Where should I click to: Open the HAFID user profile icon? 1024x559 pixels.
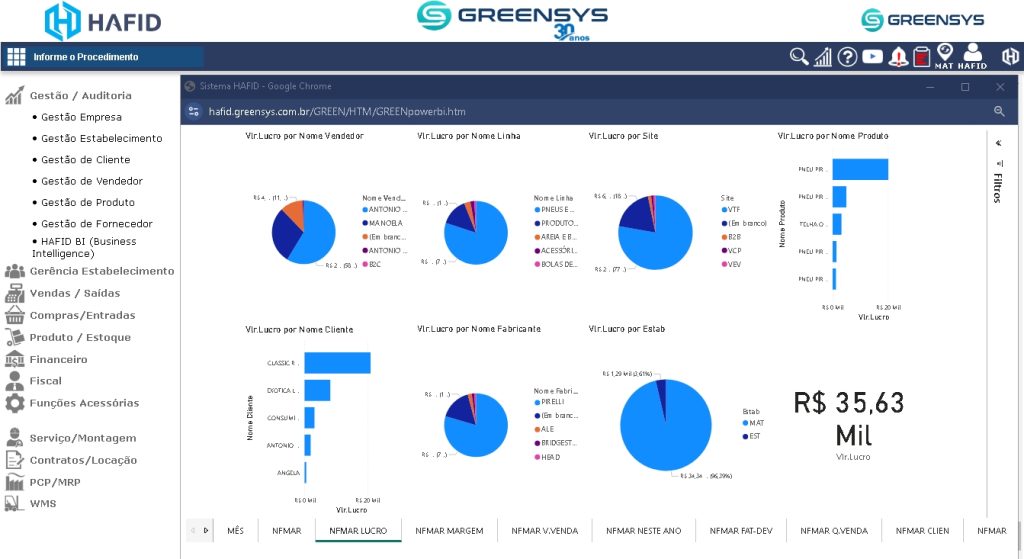click(972, 54)
